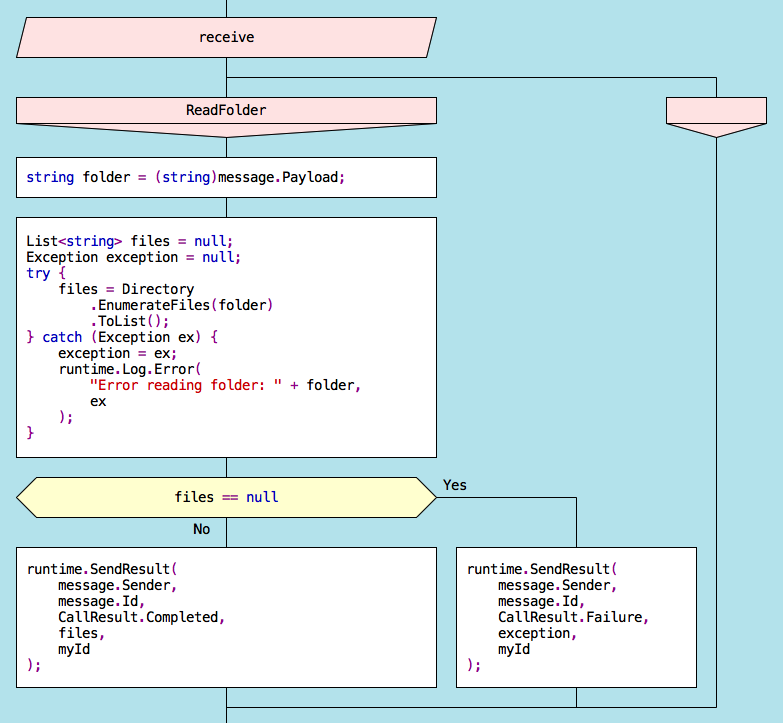
Task: Click the exception = ex; line
Action: coord(117,354)
